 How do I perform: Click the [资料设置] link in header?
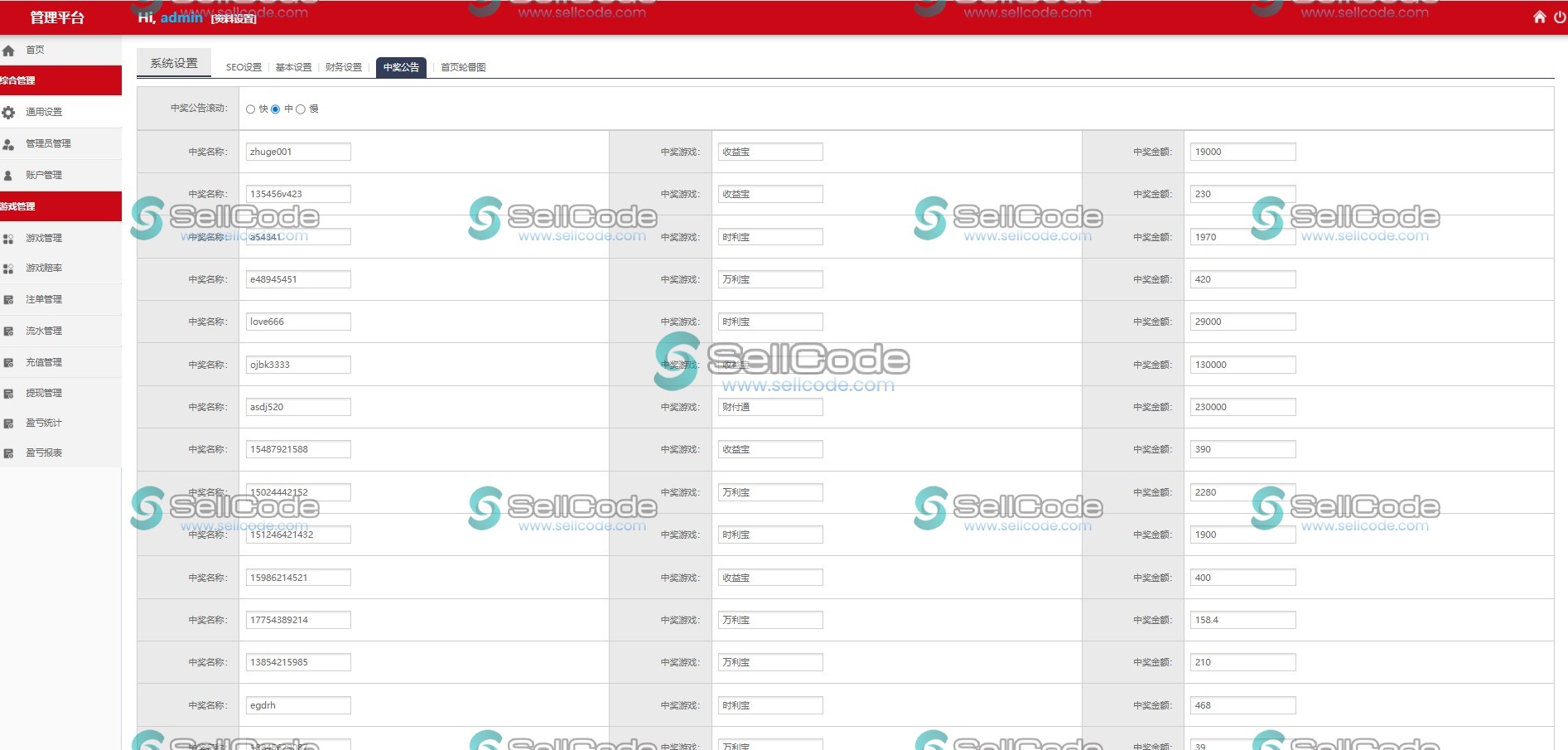click(234, 18)
